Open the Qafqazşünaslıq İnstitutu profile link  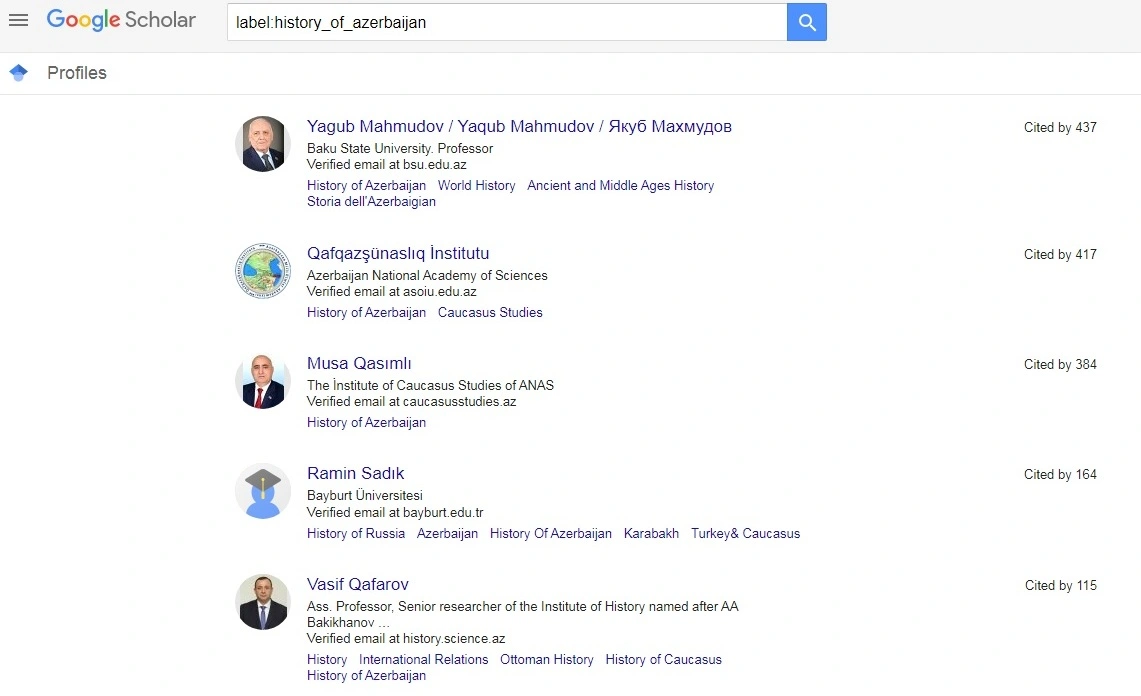(x=398, y=254)
